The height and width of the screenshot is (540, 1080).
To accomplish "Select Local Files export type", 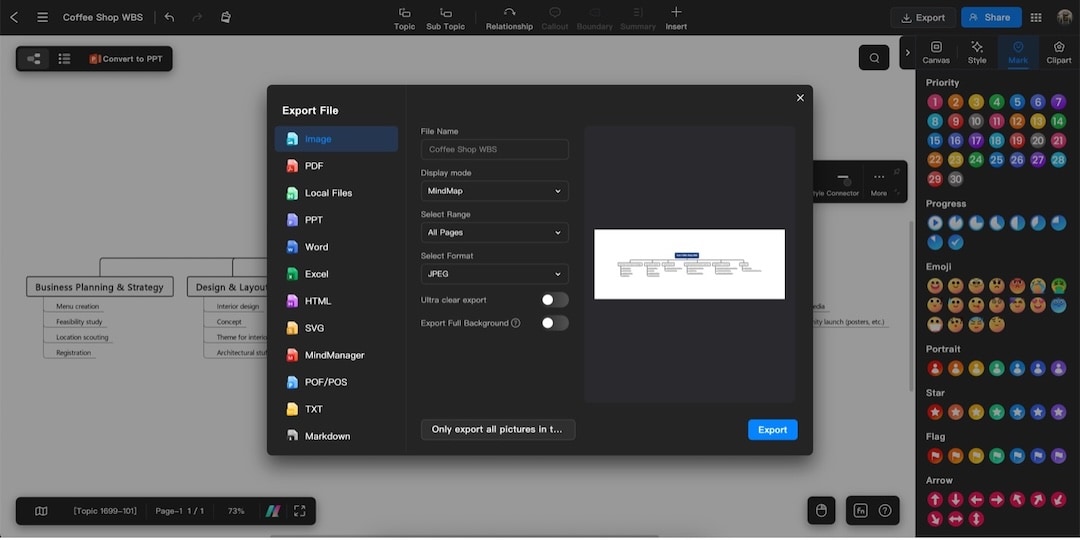I will tap(336, 193).
